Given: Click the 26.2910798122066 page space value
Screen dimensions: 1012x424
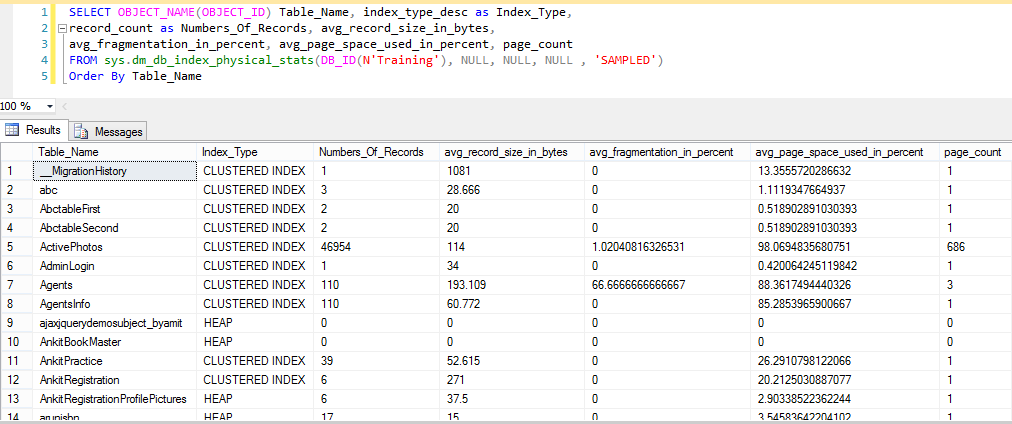Looking at the screenshot, I should coord(845,361).
